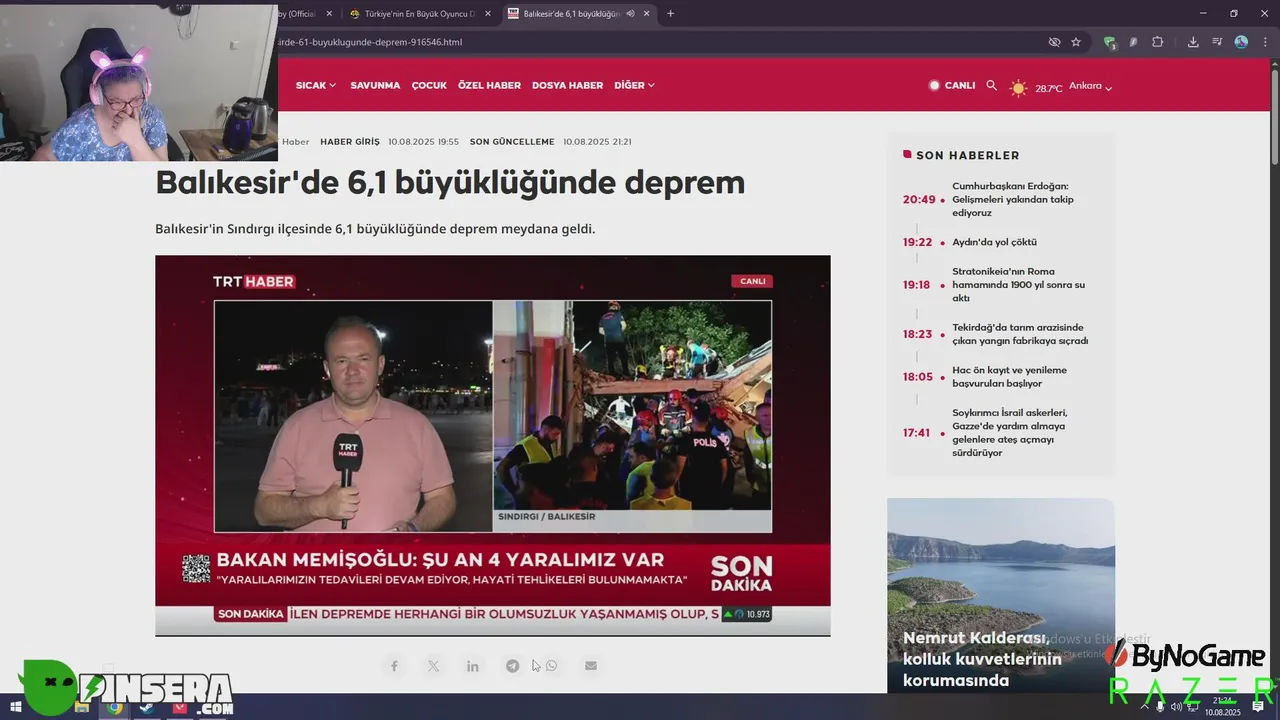Open the green shield extension icon
The image size is (1280, 720).
click(1110, 42)
